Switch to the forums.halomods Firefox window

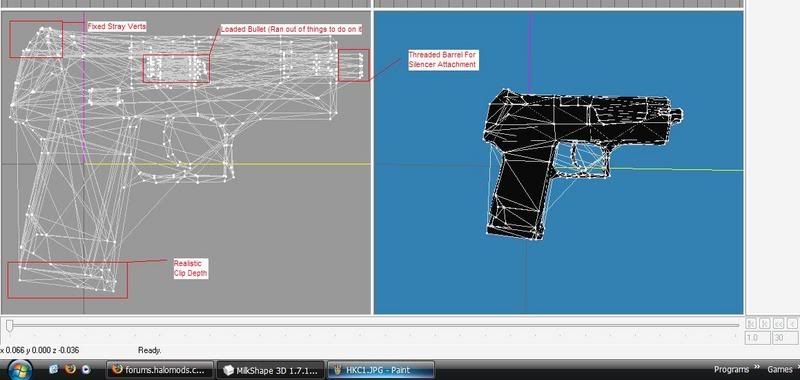click(x=161, y=370)
